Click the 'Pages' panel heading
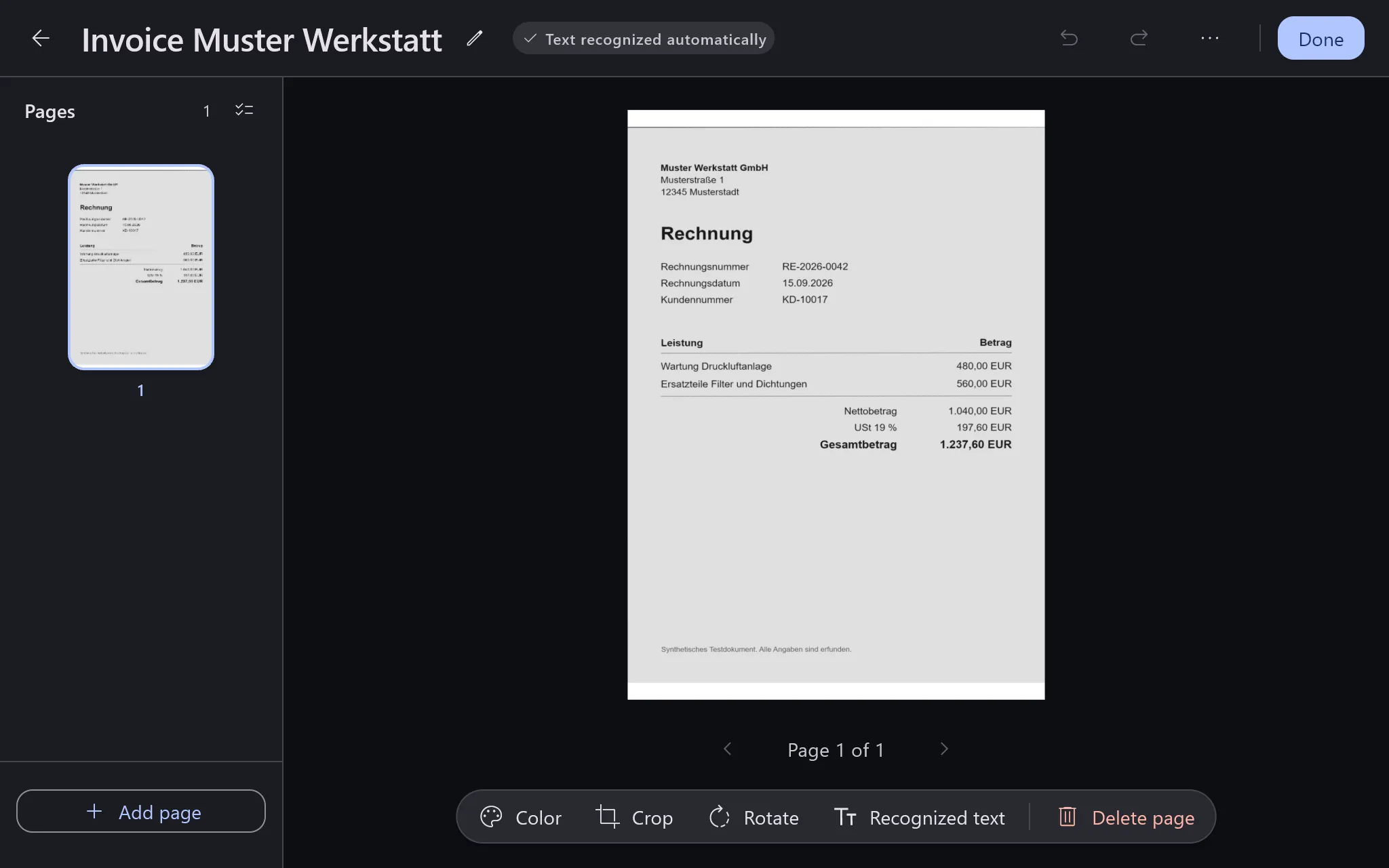This screenshot has height=868, width=1389. click(x=50, y=111)
